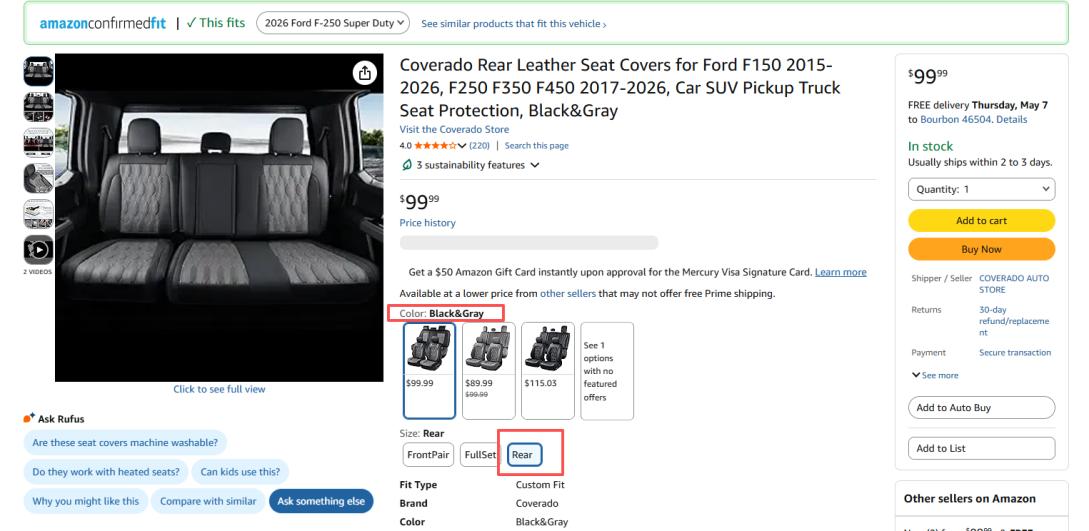
Task: Expand See more seller details
Action: (935, 375)
